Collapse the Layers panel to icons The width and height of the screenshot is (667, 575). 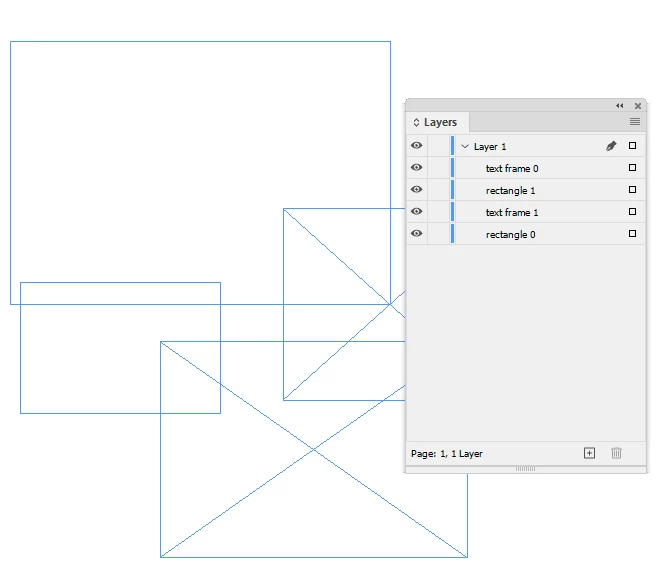tap(620, 106)
